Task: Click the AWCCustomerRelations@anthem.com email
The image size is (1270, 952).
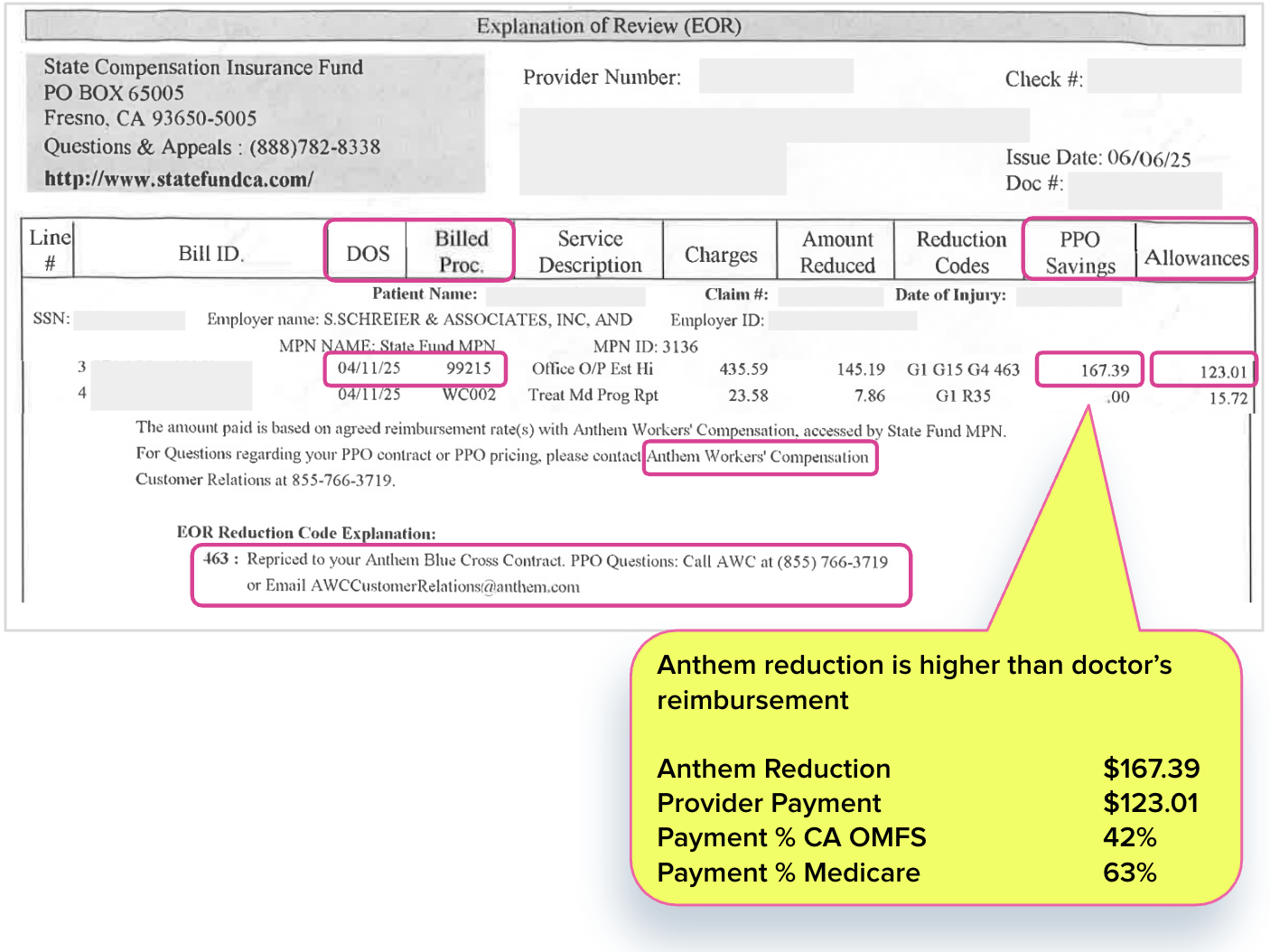Action: point(445,586)
